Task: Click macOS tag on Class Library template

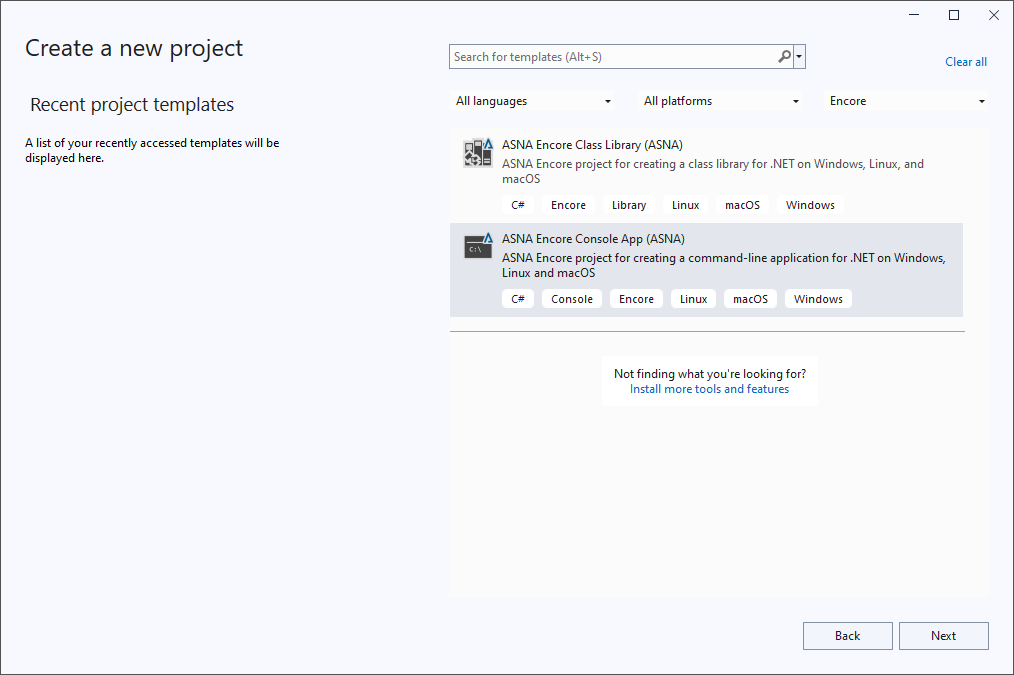Action: pos(742,205)
